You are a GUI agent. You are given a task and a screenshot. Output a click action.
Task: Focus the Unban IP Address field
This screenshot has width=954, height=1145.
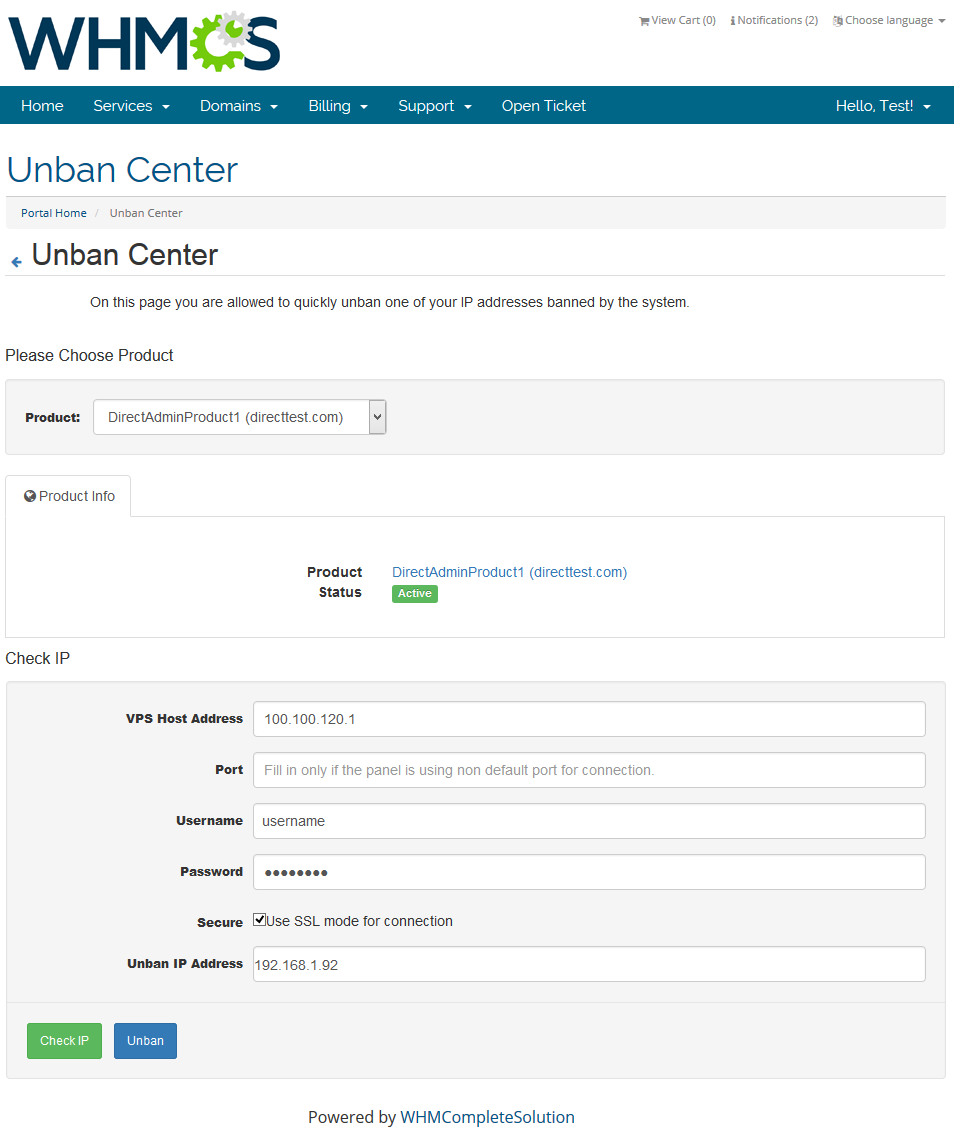click(589, 965)
